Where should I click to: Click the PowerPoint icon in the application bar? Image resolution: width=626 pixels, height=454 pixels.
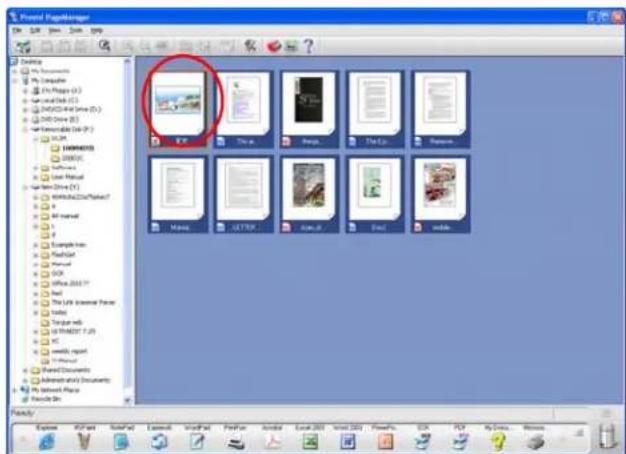point(385,442)
